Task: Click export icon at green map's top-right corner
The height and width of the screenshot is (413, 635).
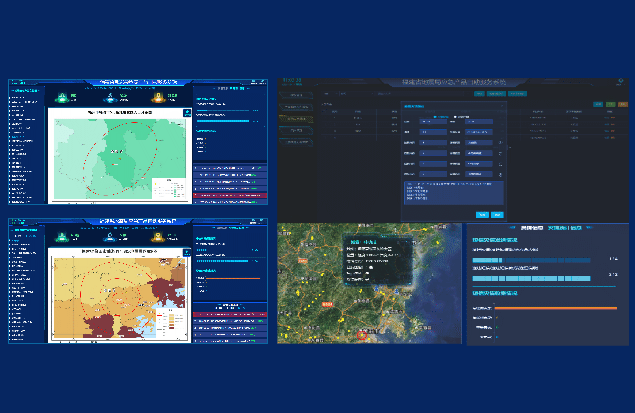Action: tap(187, 113)
